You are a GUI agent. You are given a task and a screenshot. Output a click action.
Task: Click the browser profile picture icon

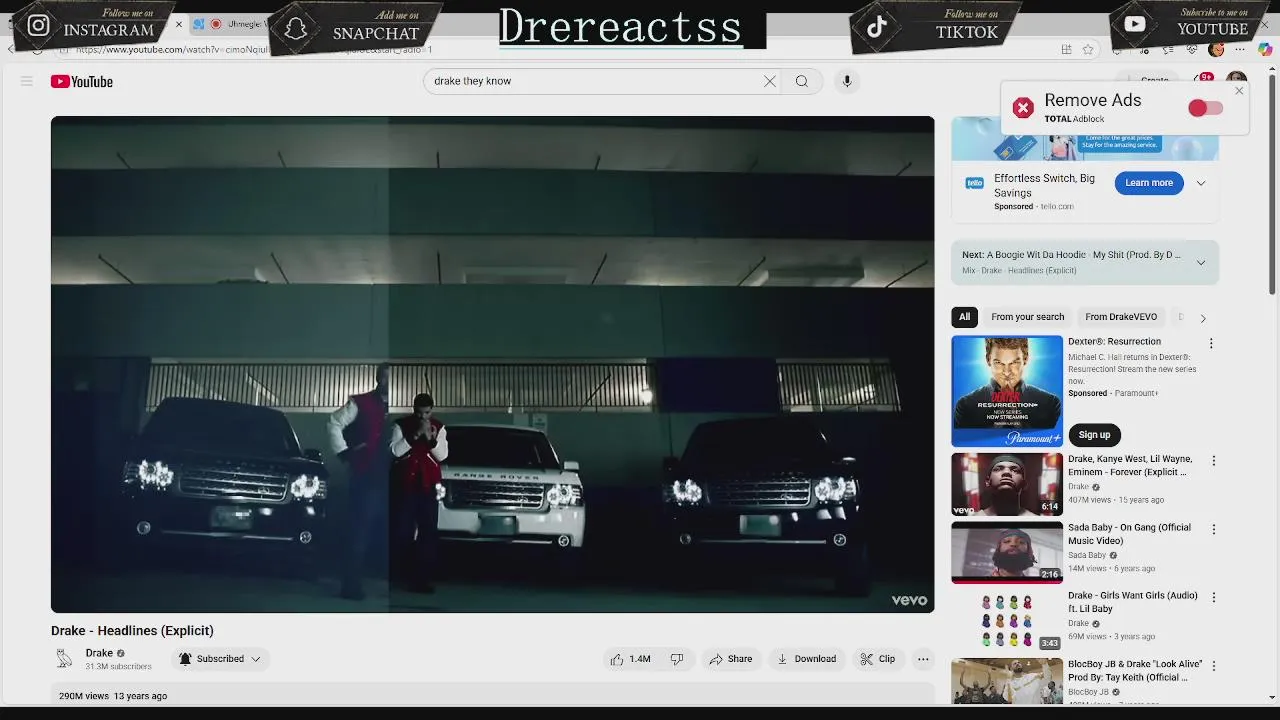1216,50
